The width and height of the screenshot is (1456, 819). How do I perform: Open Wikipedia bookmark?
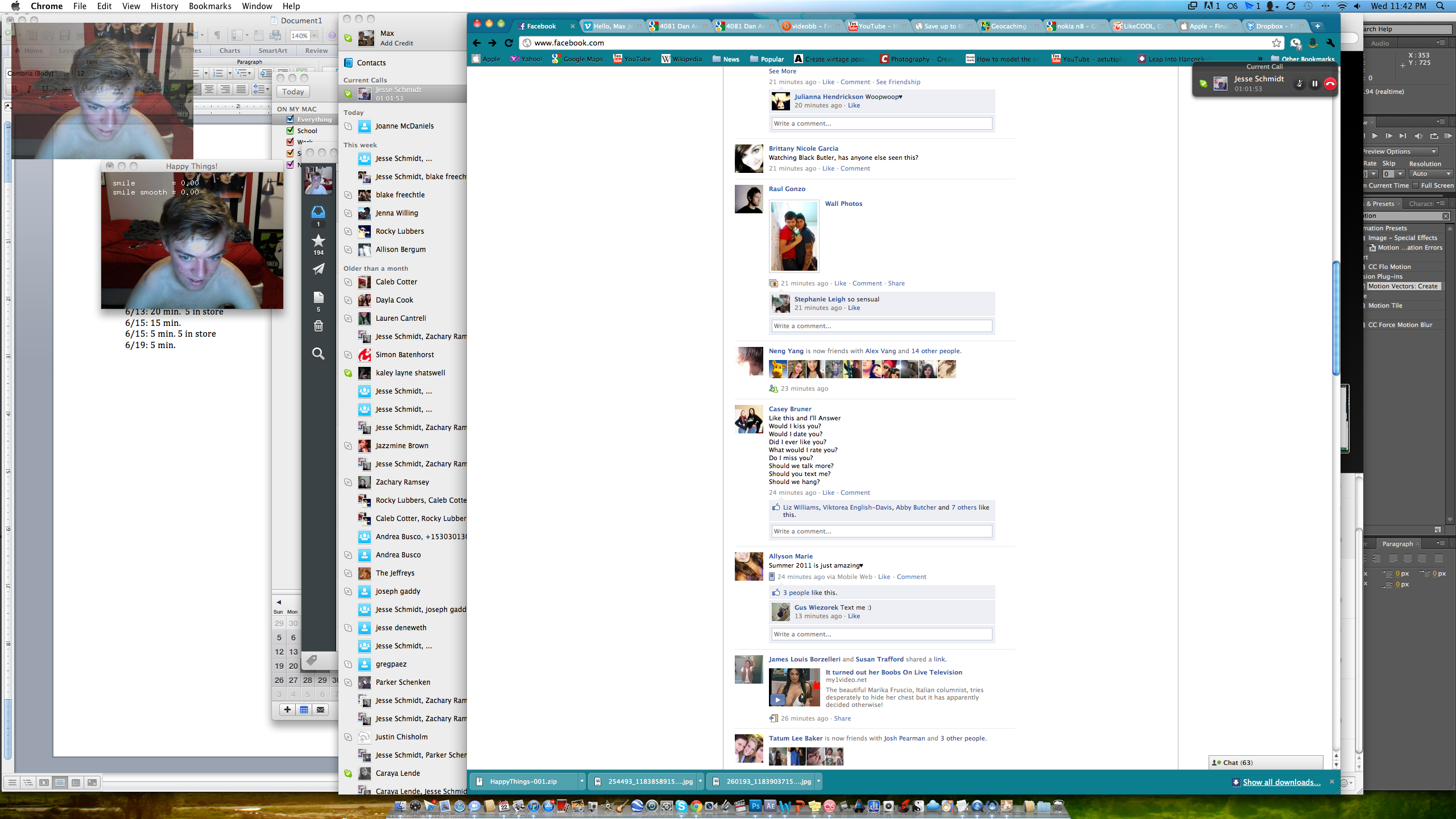click(x=681, y=59)
